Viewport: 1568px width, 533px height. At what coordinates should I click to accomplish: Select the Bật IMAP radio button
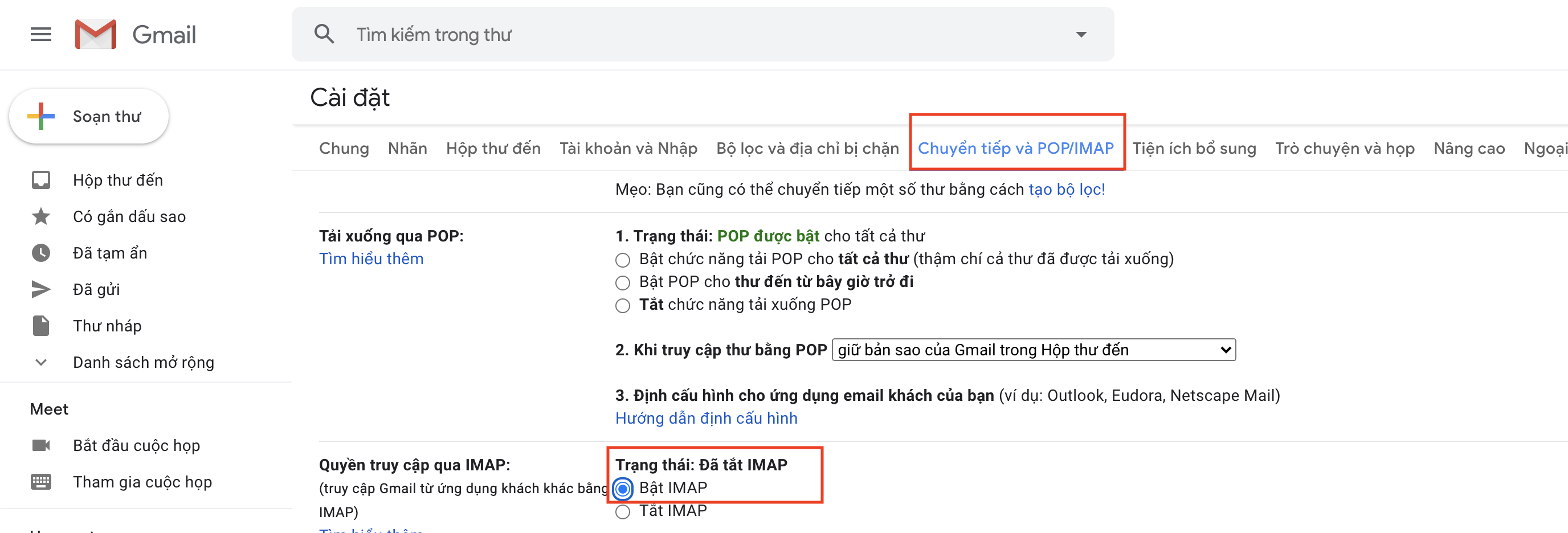pos(623,489)
